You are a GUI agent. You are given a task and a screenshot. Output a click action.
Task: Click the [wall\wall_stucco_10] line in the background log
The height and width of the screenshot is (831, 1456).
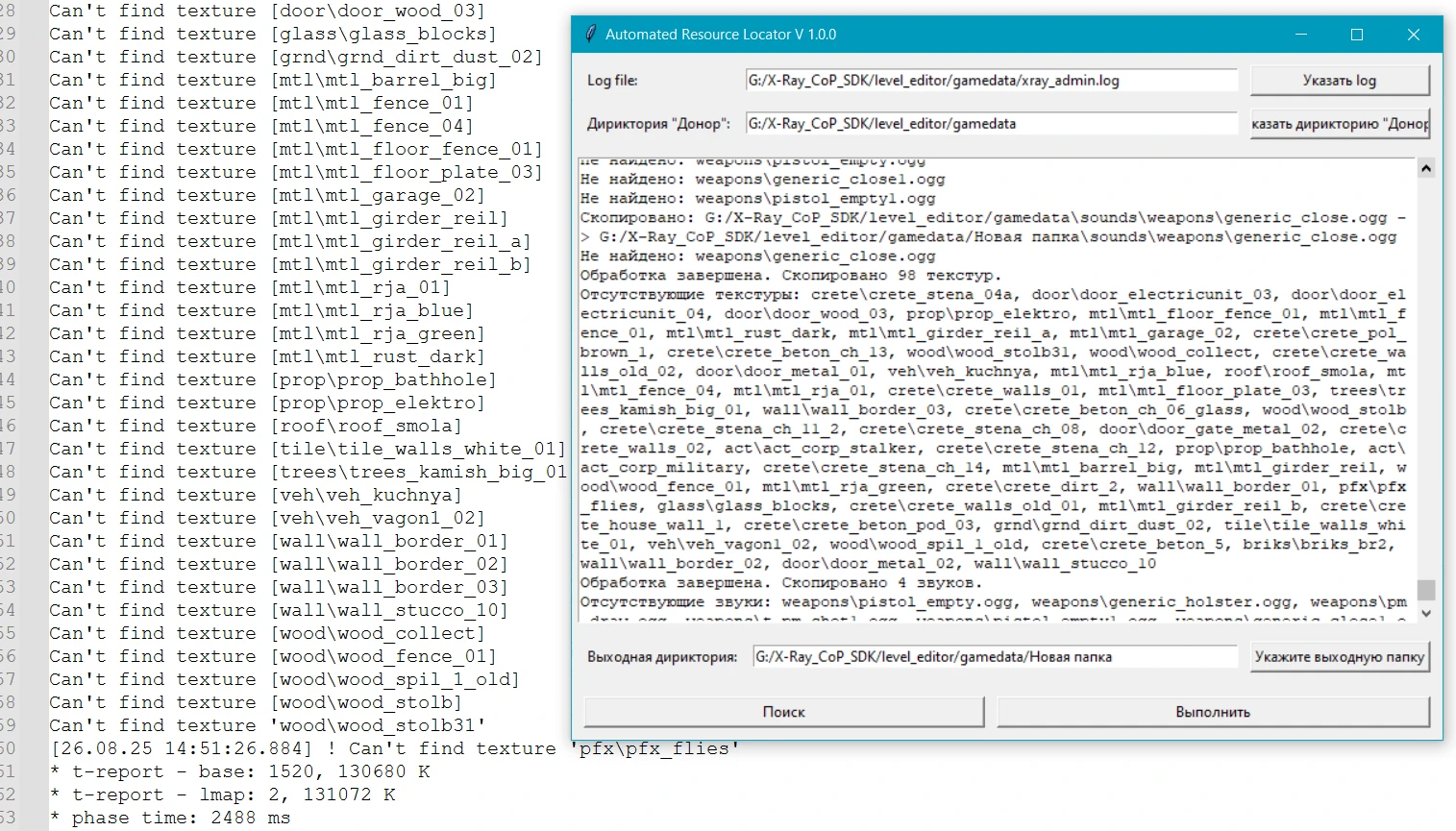(x=279, y=611)
